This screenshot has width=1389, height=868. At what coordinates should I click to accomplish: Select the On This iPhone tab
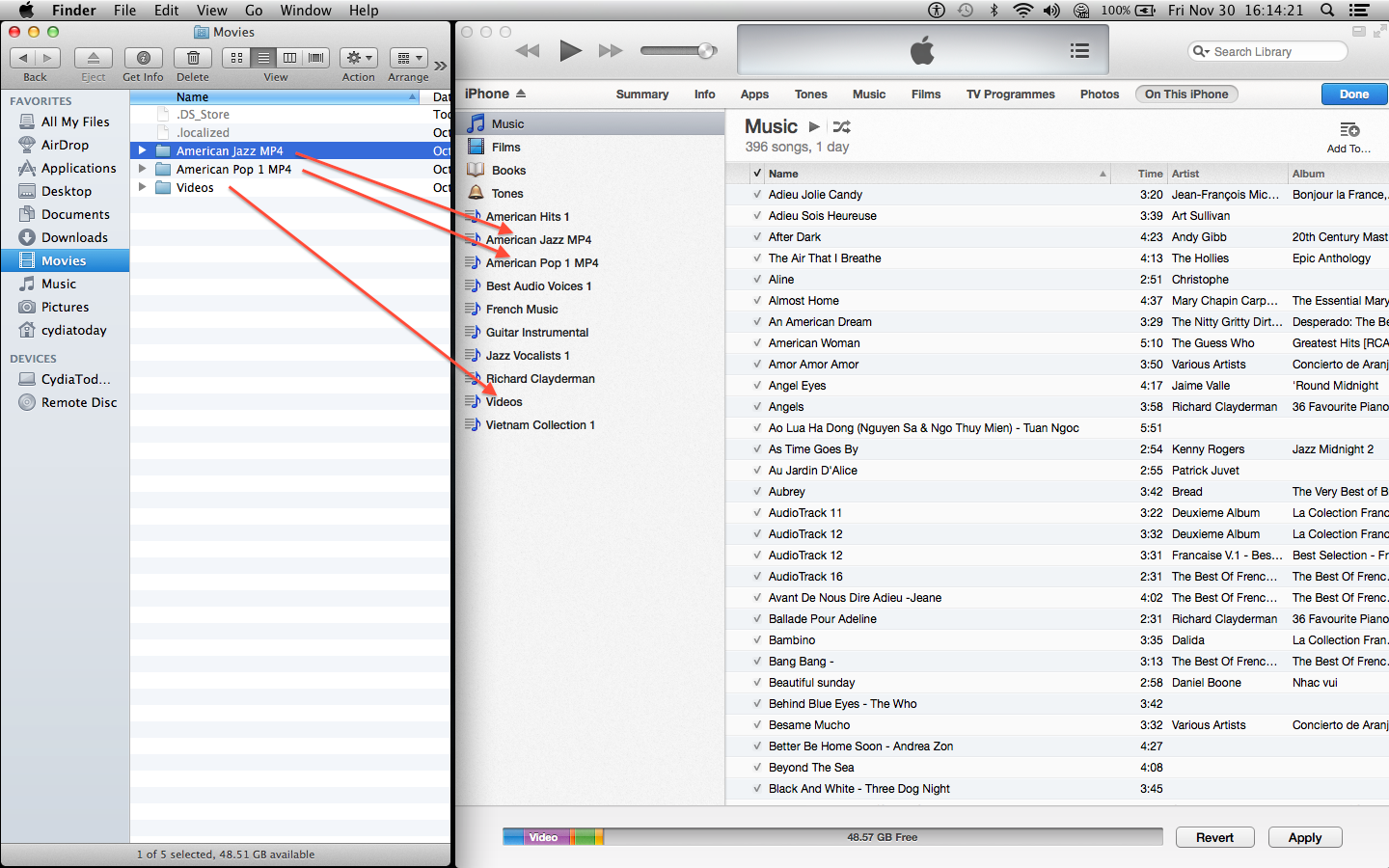pos(1186,95)
